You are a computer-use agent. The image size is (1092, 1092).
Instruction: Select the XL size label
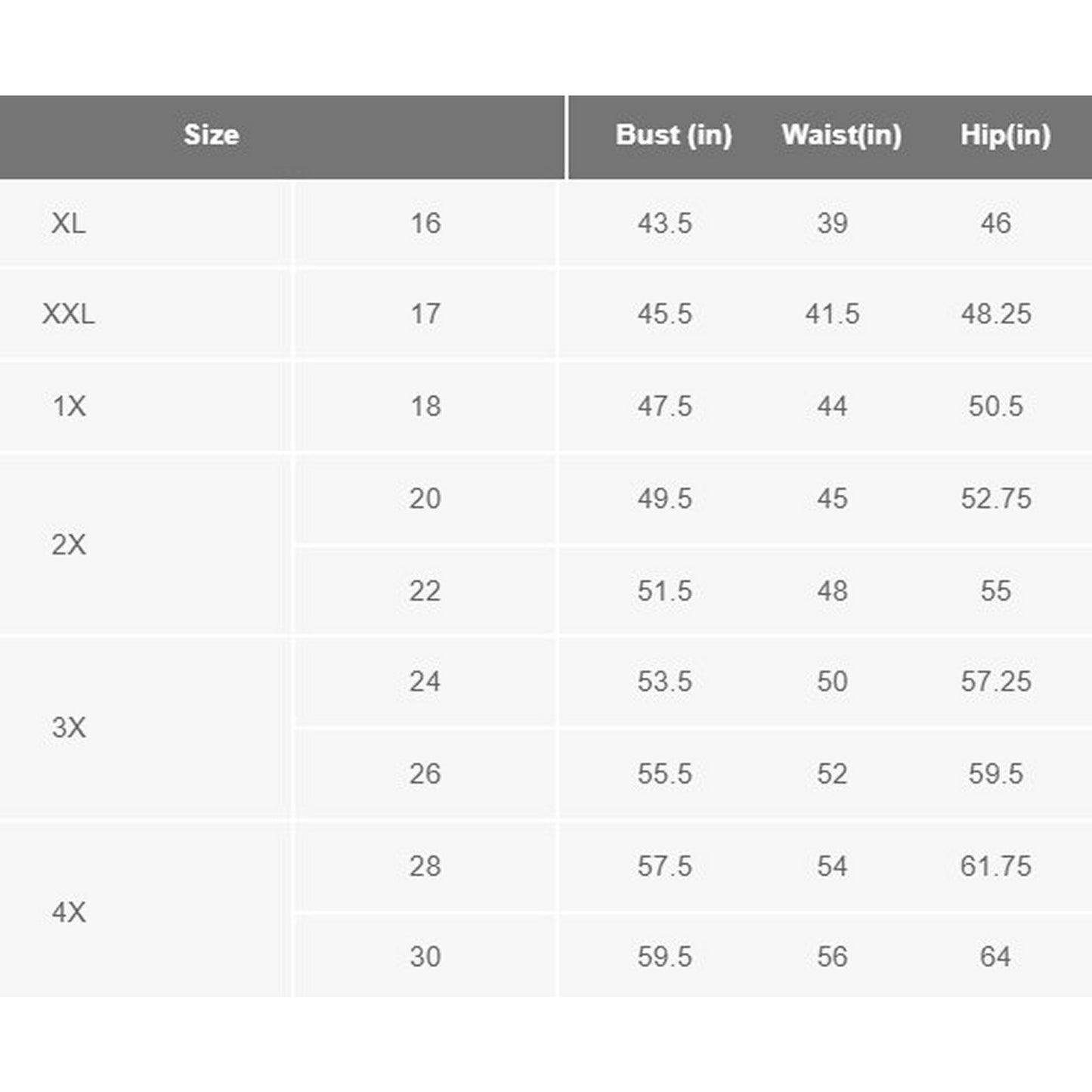click(68, 224)
